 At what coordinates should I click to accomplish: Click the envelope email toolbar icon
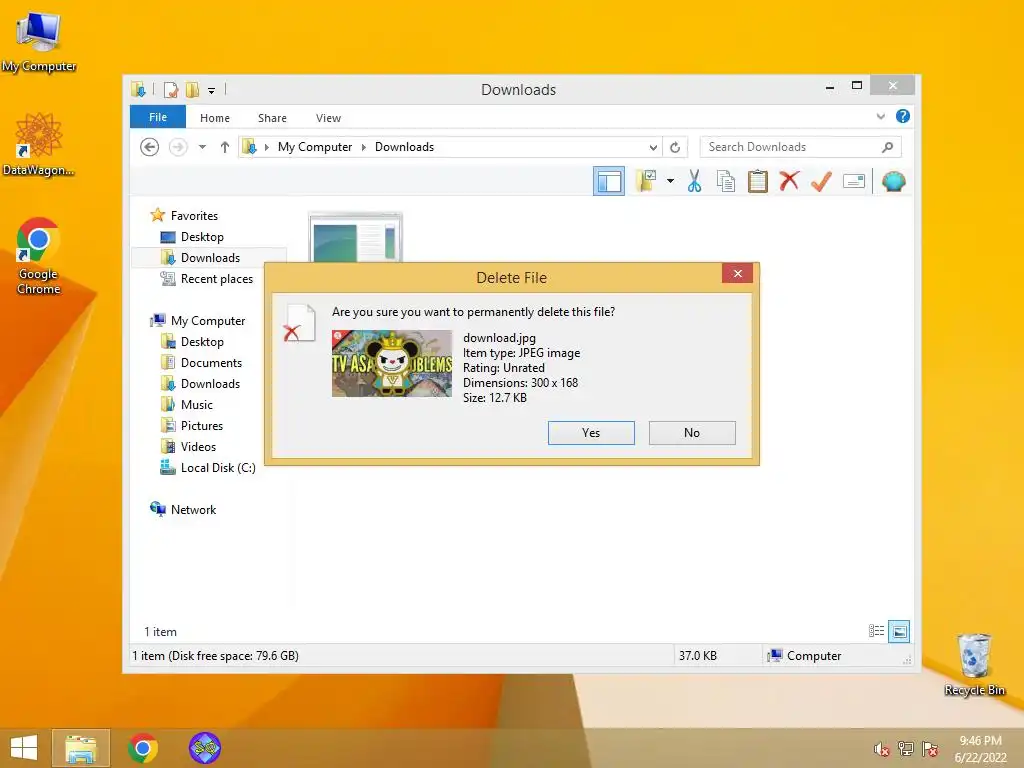tap(854, 181)
